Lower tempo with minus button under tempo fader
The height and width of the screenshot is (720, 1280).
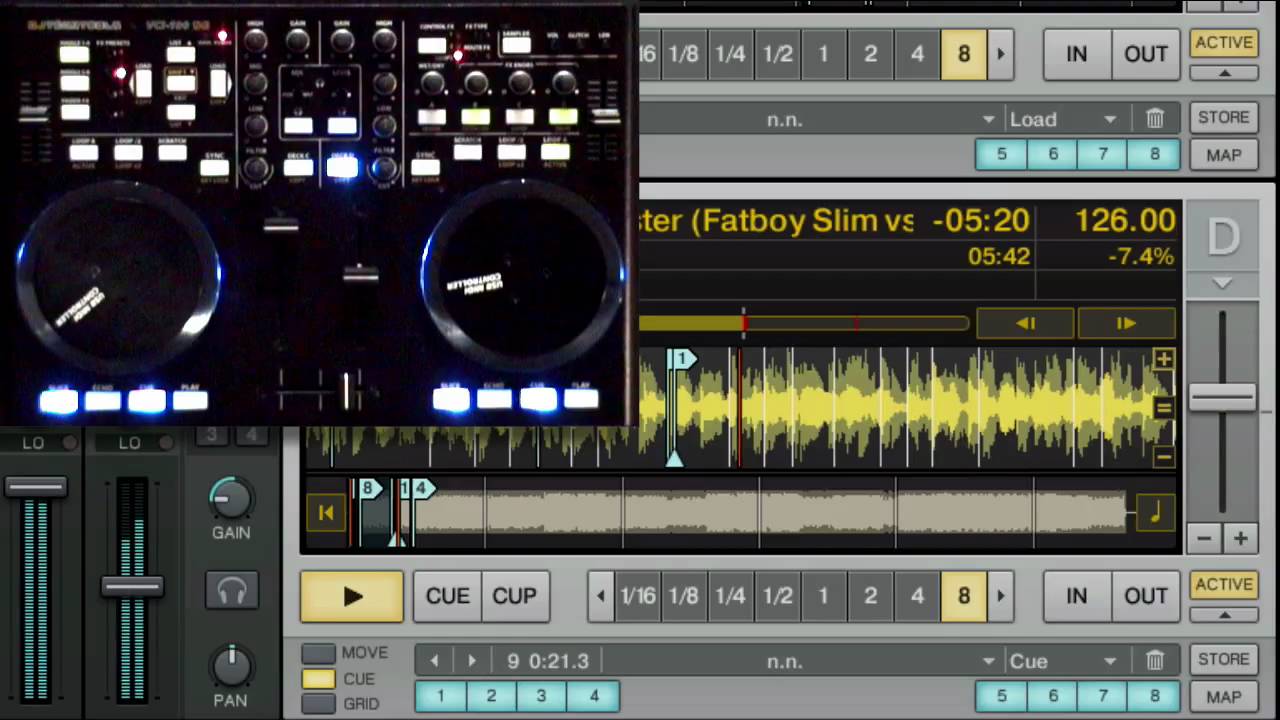[x=1204, y=538]
